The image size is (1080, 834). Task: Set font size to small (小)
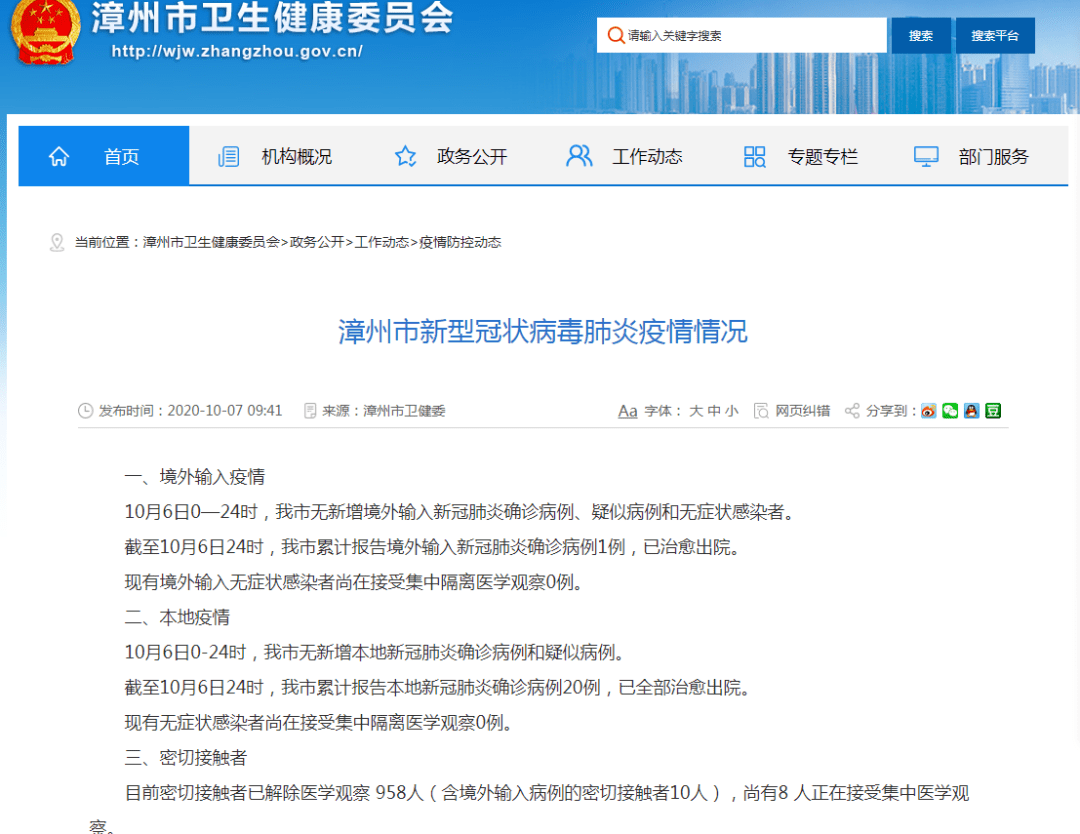(x=732, y=411)
